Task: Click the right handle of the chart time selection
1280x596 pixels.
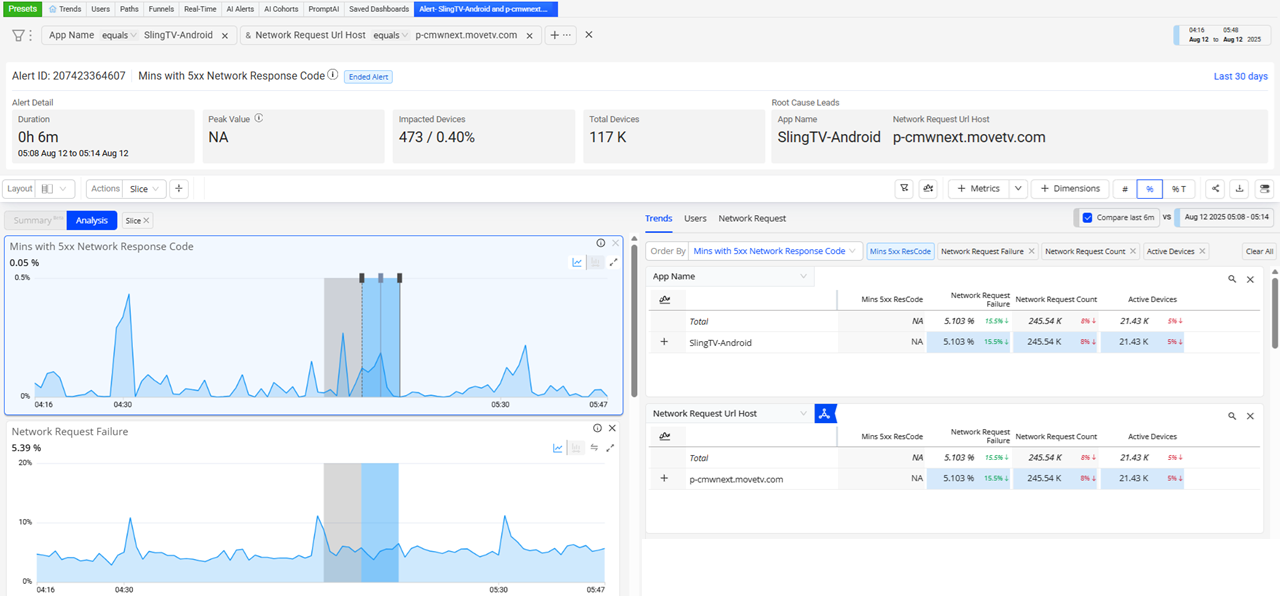Action: point(400,278)
